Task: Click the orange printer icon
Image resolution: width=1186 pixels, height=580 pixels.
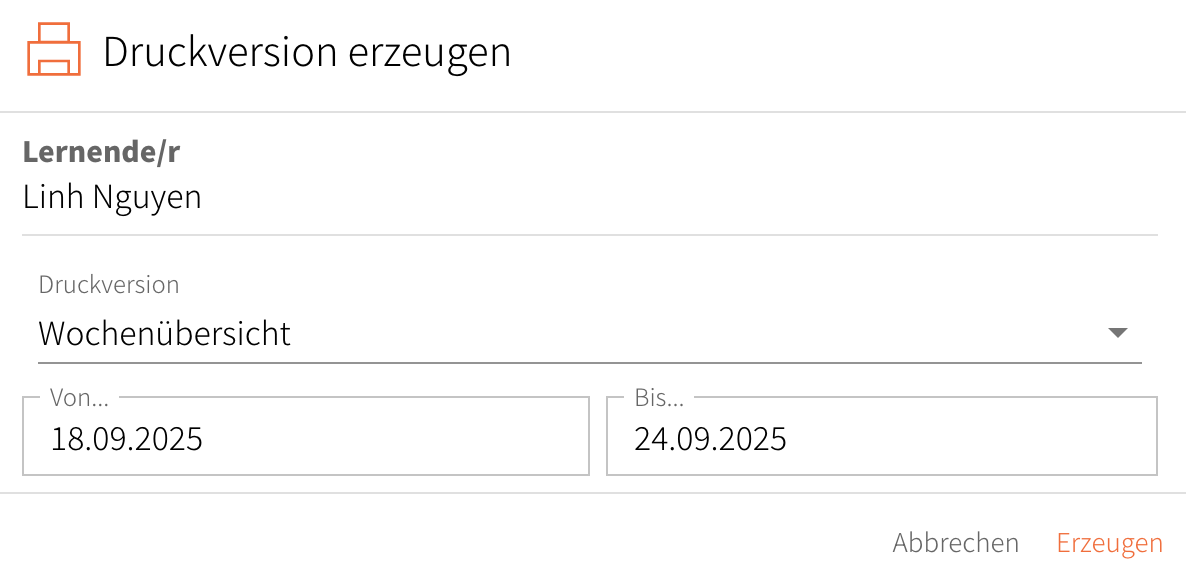Action: [53, 50]
